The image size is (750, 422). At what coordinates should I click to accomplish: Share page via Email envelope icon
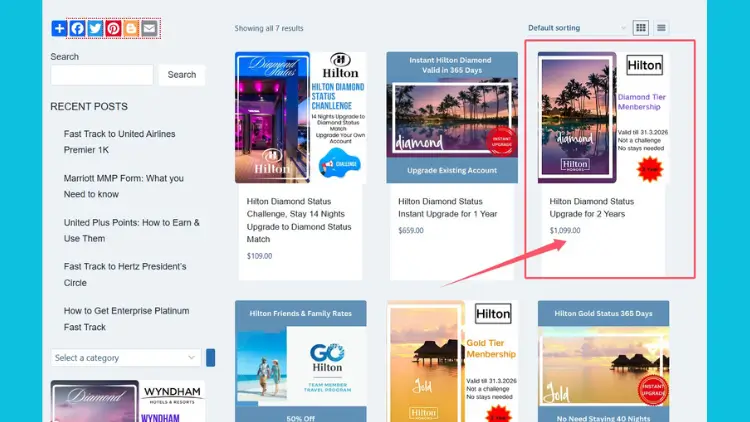coord(149,29)
